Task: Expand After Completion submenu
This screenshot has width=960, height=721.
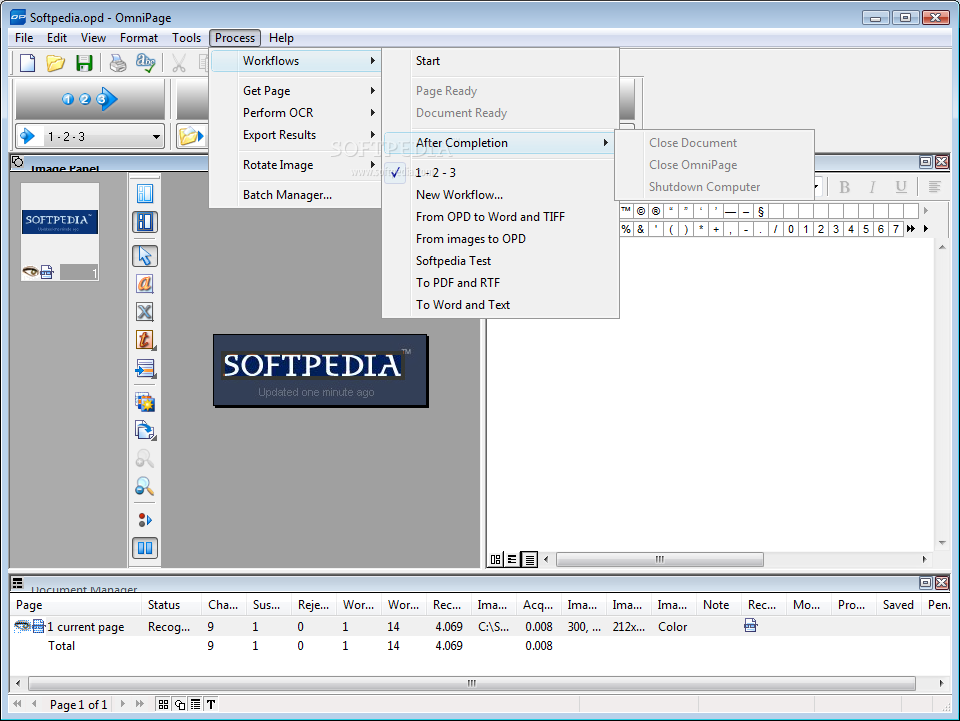Action: tap(501, 143)
